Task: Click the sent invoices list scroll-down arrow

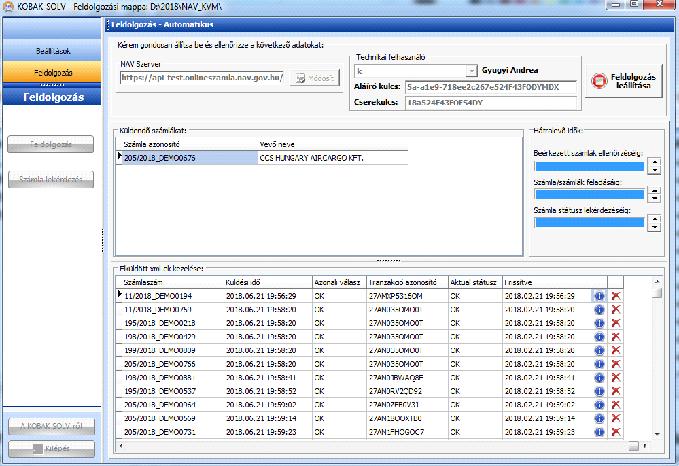Action: [x=657, y=434]
